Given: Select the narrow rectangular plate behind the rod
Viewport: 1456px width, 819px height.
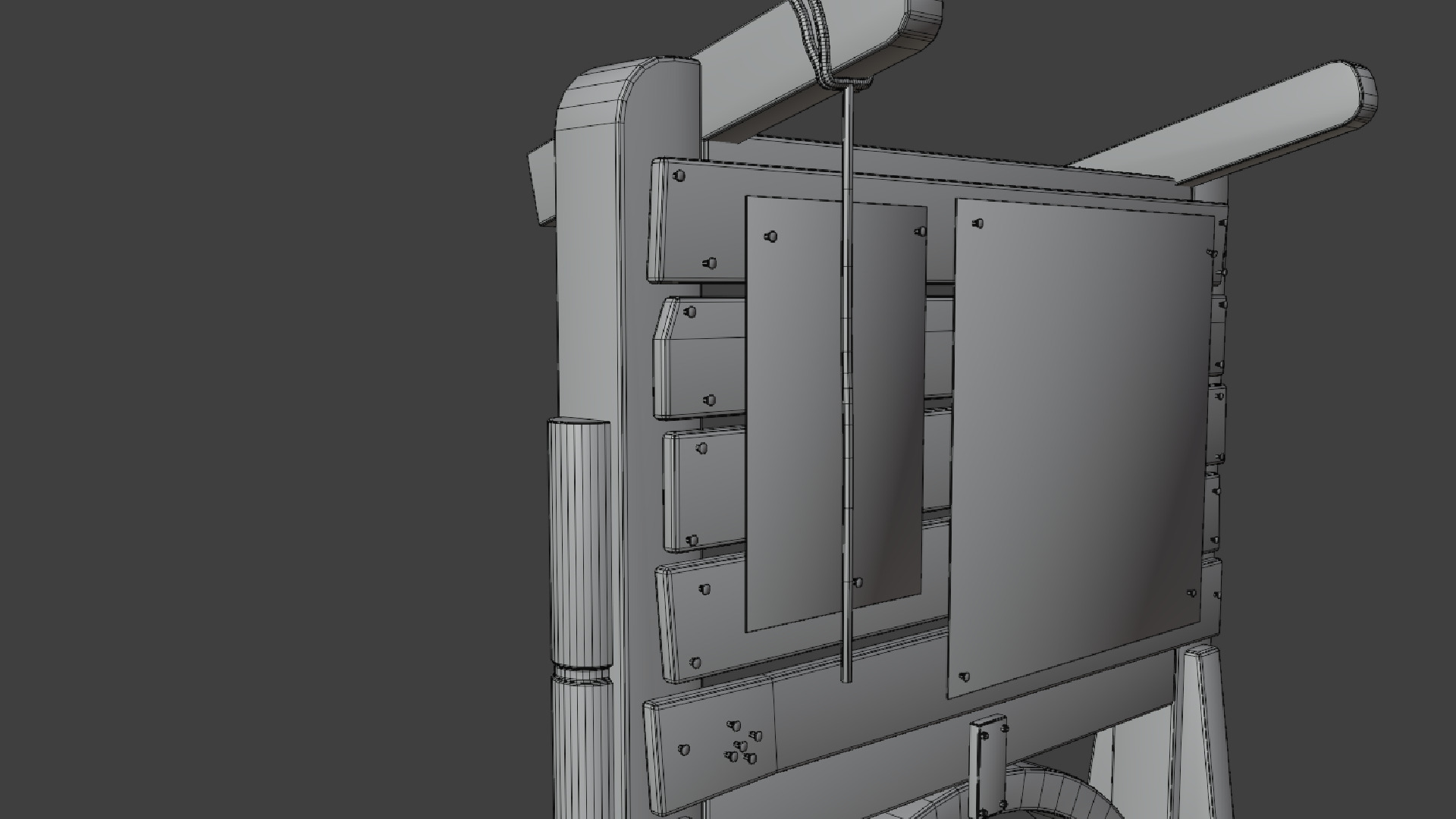Looking at the screenshot, I should point(836,414).
